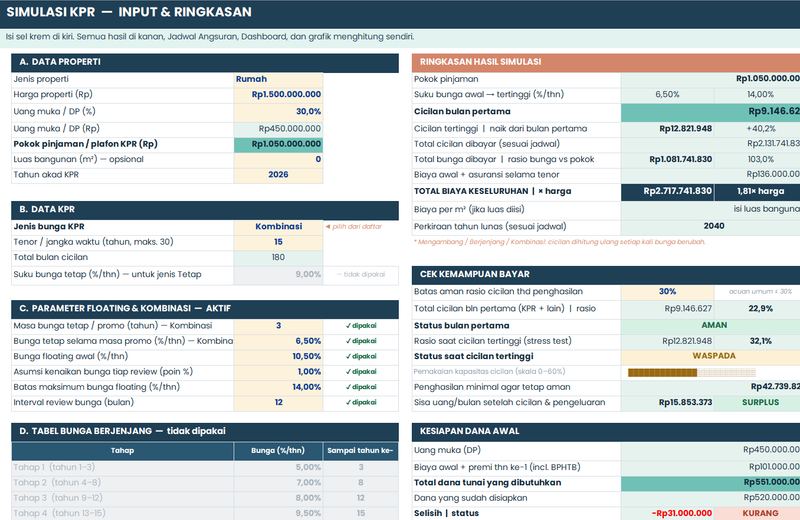Image resolution: width=800 pixels, height=520 pixels.
Task: Click the Sisa uang per bulan value Rp15.853.373
Action: click(667, 402)
